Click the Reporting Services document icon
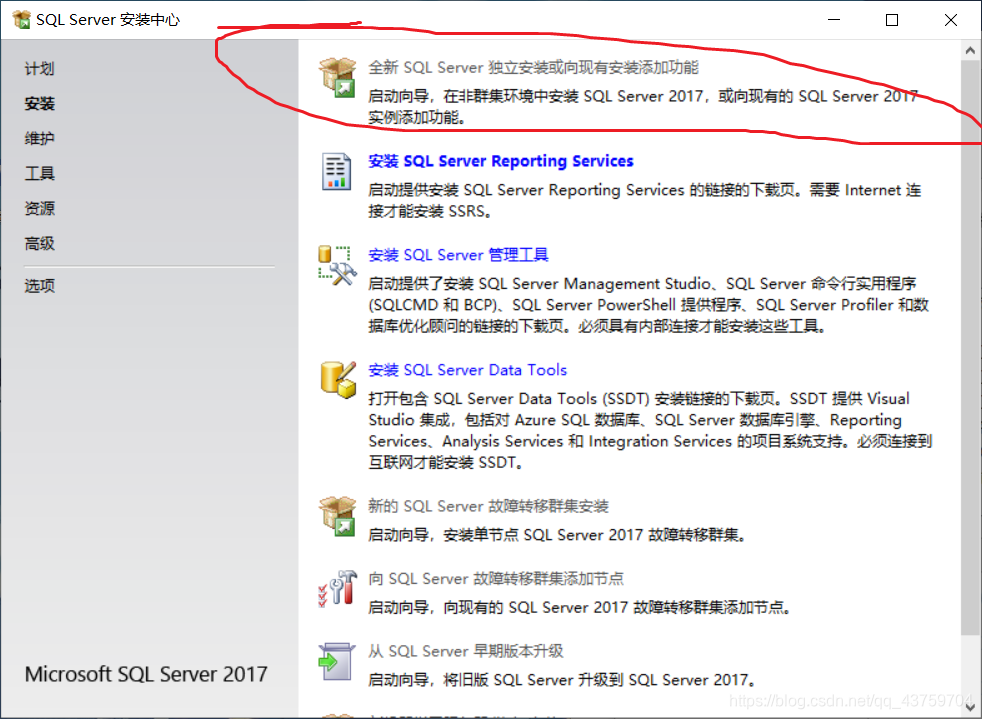Viewport: 982px width, 719px height. coord(336,171)
